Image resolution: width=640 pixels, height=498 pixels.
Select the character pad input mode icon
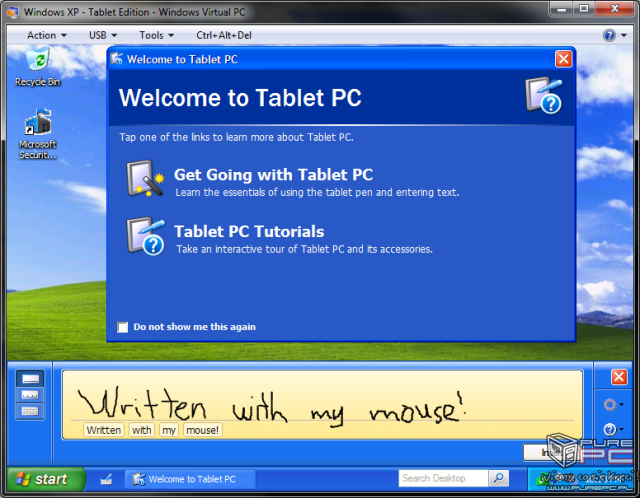31,395
